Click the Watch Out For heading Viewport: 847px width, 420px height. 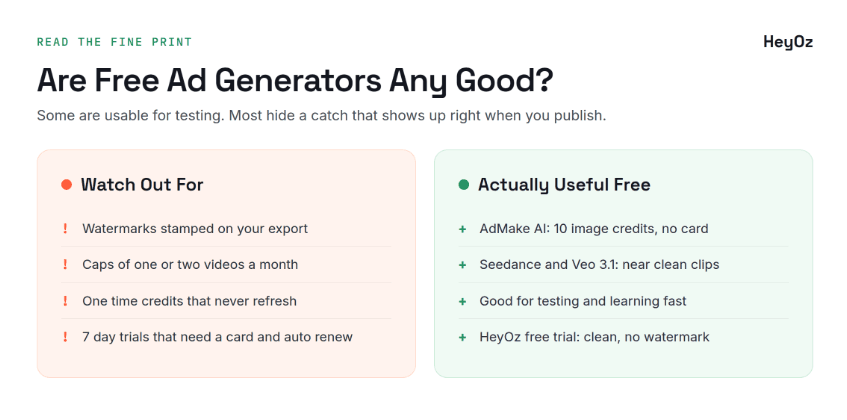pos(142,185)
